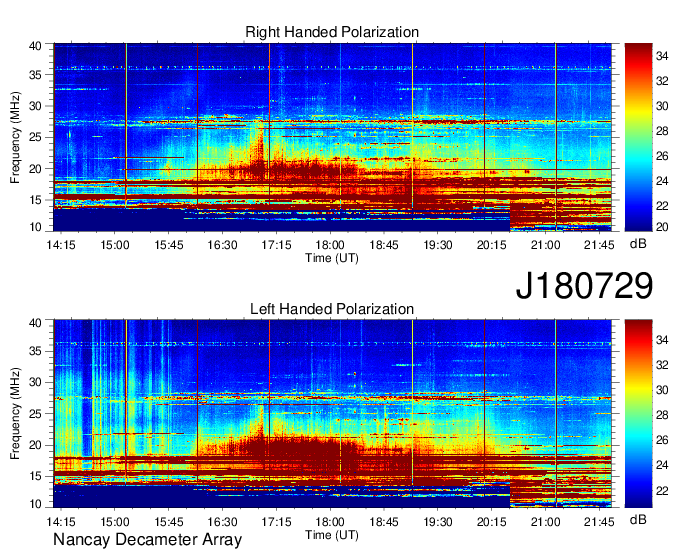Click 17:15 tick on upper time axis
The height and width of the screenshot is (552, 680).
pyautogui.click(x=276, y=245)
